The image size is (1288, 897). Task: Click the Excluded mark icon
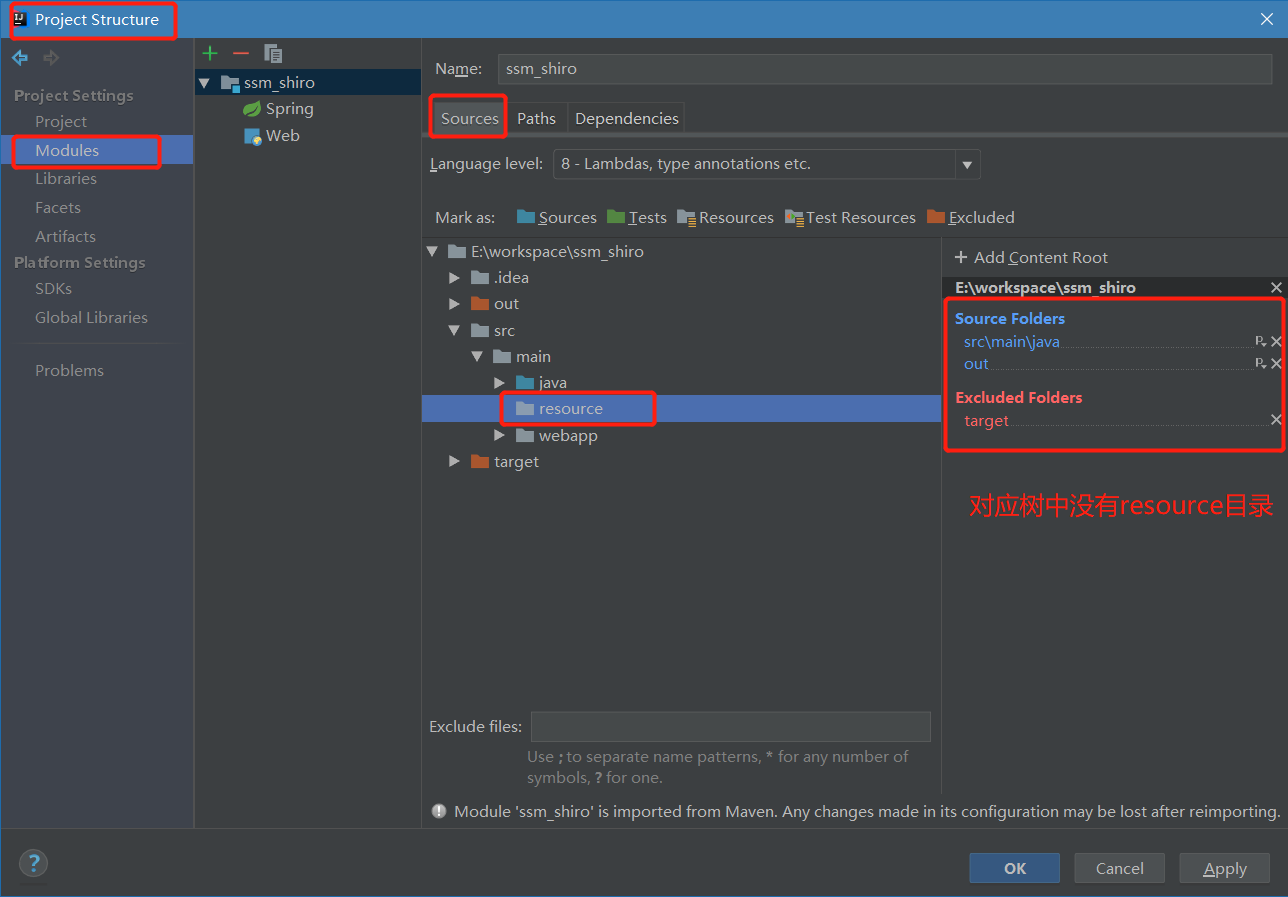(x=937, y=217)
